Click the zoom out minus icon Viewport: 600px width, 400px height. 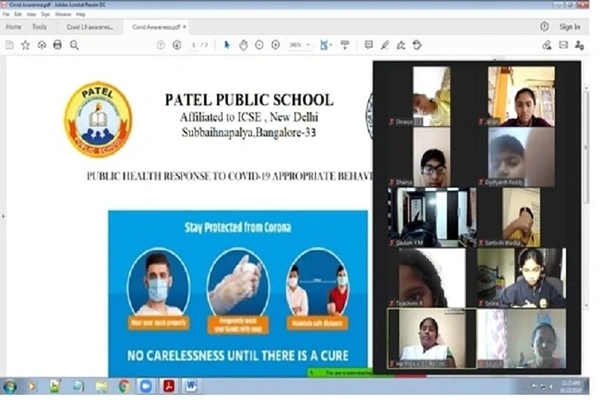[260, 45]
